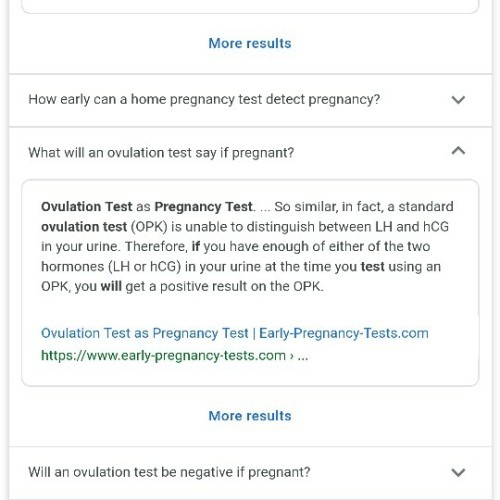Open the Ovulation Test as Pregnancy Test link
The height and width of the screenshot is (500, 500).
coord(235,333)
